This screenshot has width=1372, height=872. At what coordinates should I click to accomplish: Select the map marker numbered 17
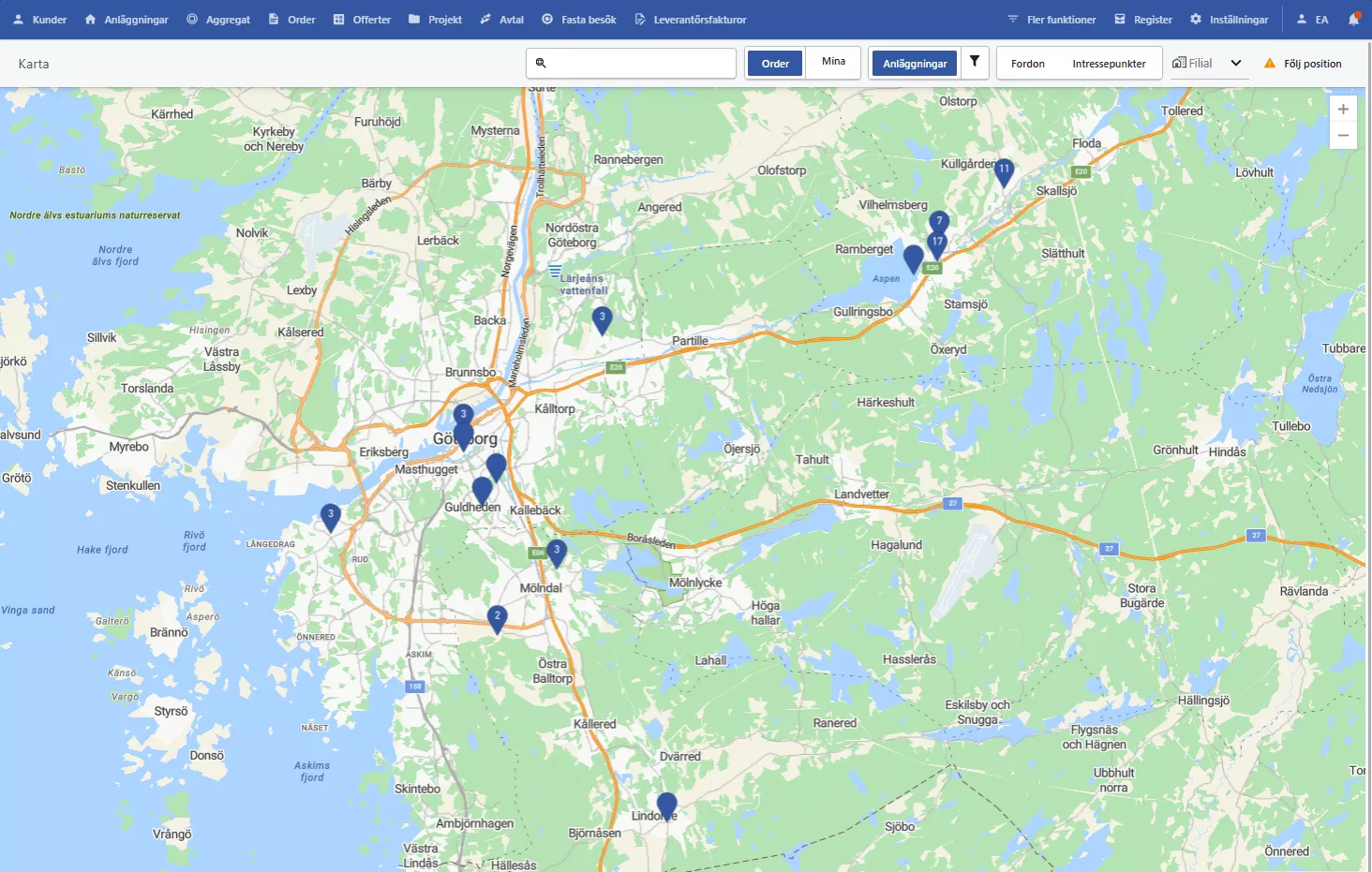936,244
